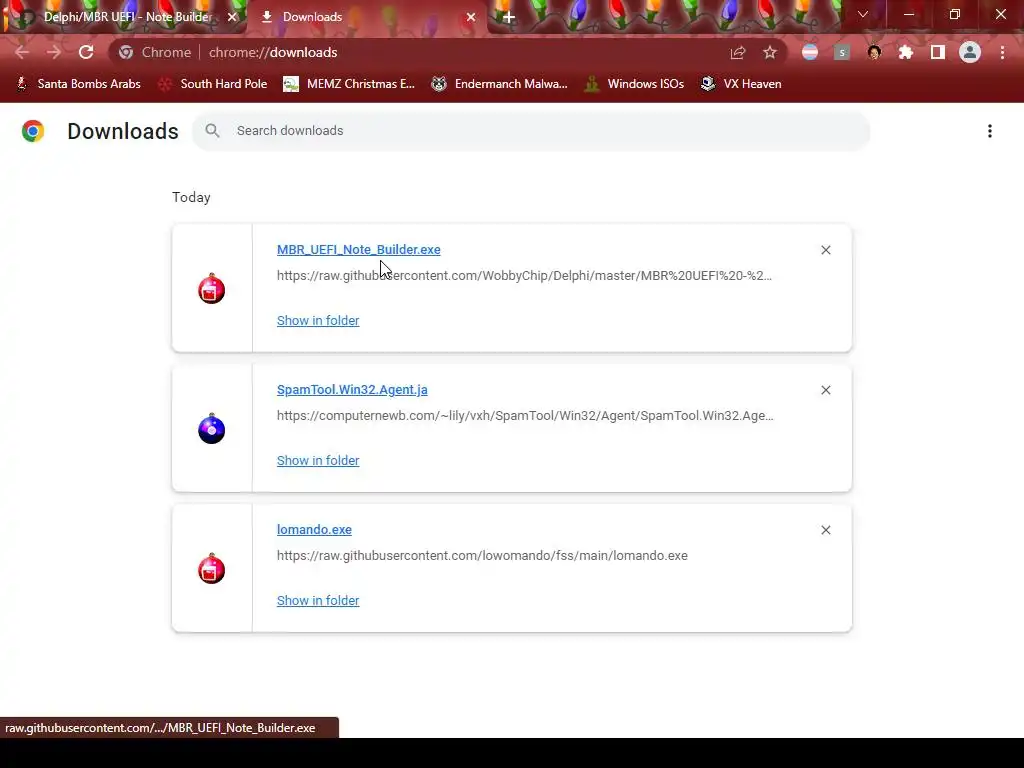
Task: Share this page via share icon
Action: 738,52
